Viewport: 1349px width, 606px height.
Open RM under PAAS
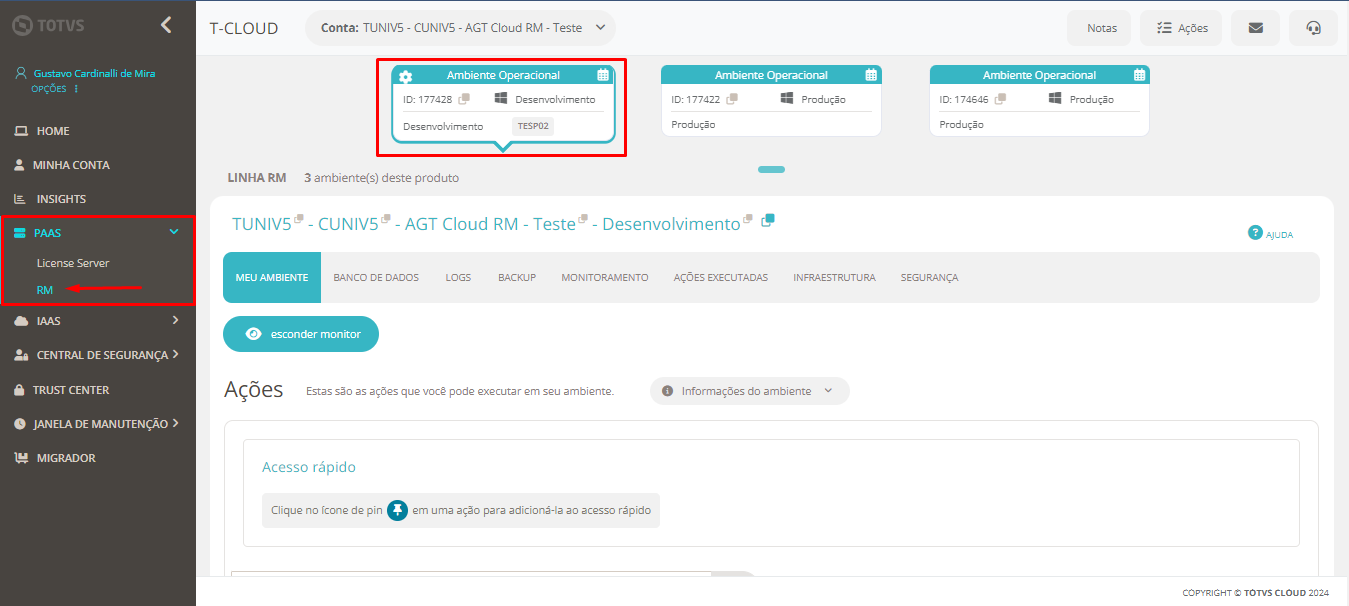click(x=44, y=290)
